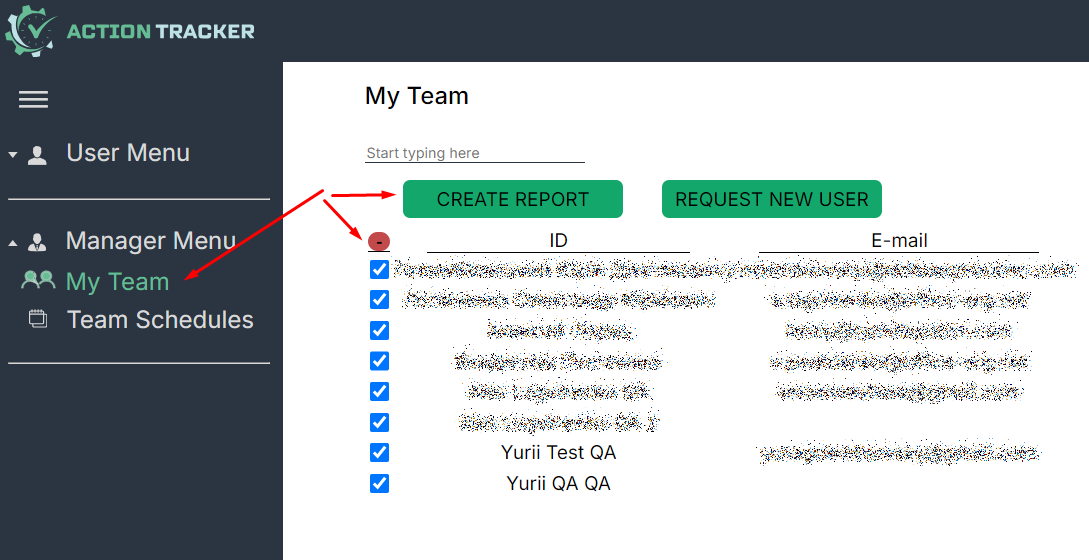Sort by the ID column header
This screenshot has width=1089, height=560.
click(x=558, y=241)
